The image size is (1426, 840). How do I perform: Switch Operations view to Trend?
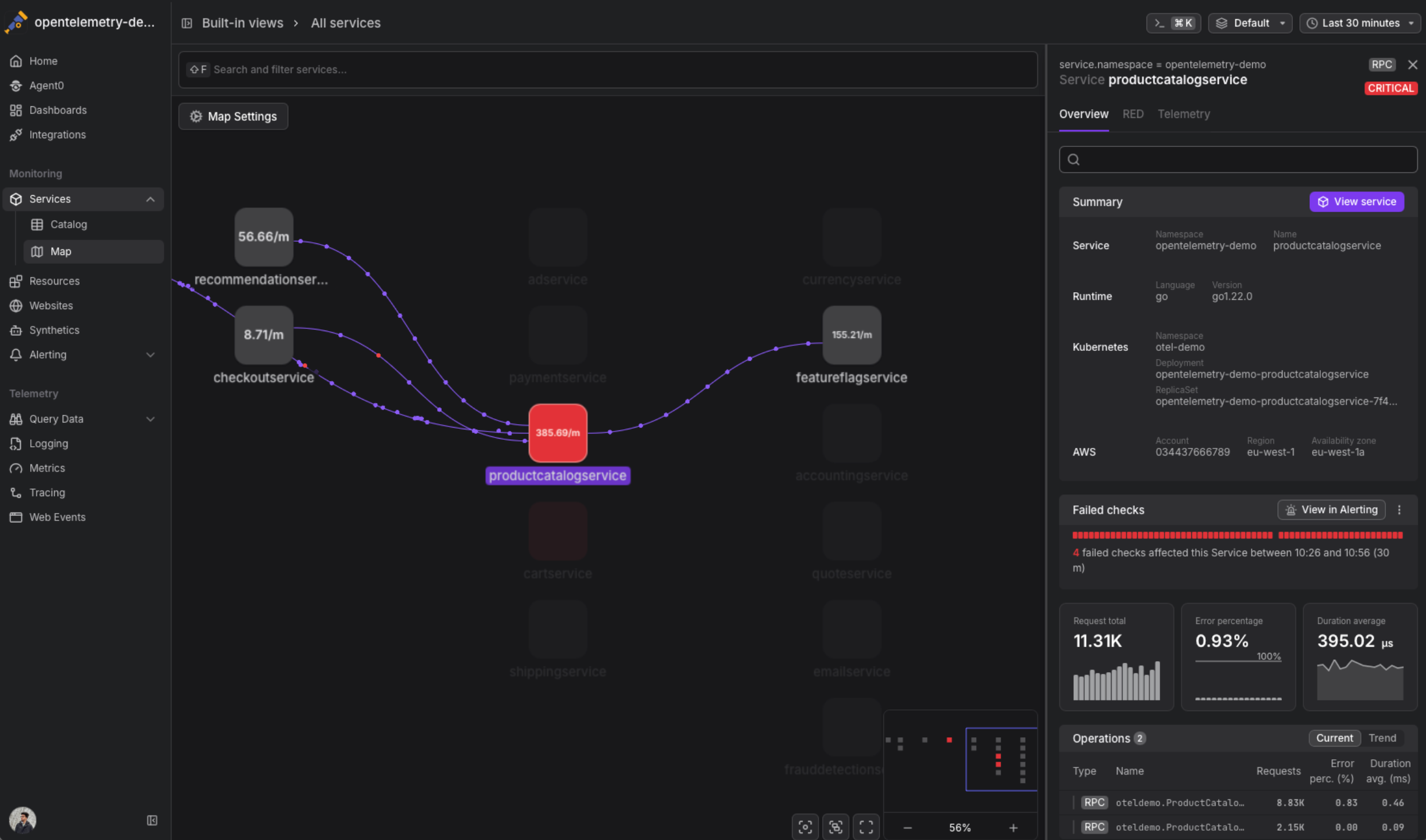tap(1382, 738)
